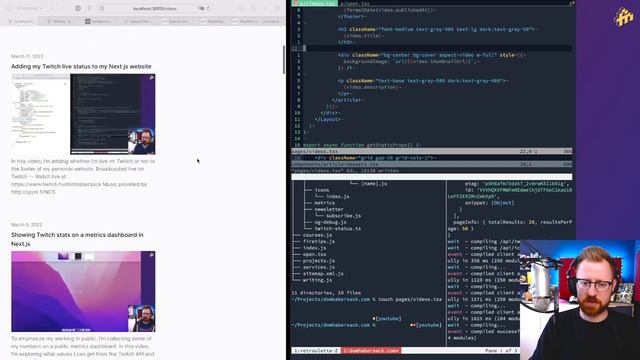Switch to the first Safari tab
This screenshot has width=640, height=360.
click(21, 21)
